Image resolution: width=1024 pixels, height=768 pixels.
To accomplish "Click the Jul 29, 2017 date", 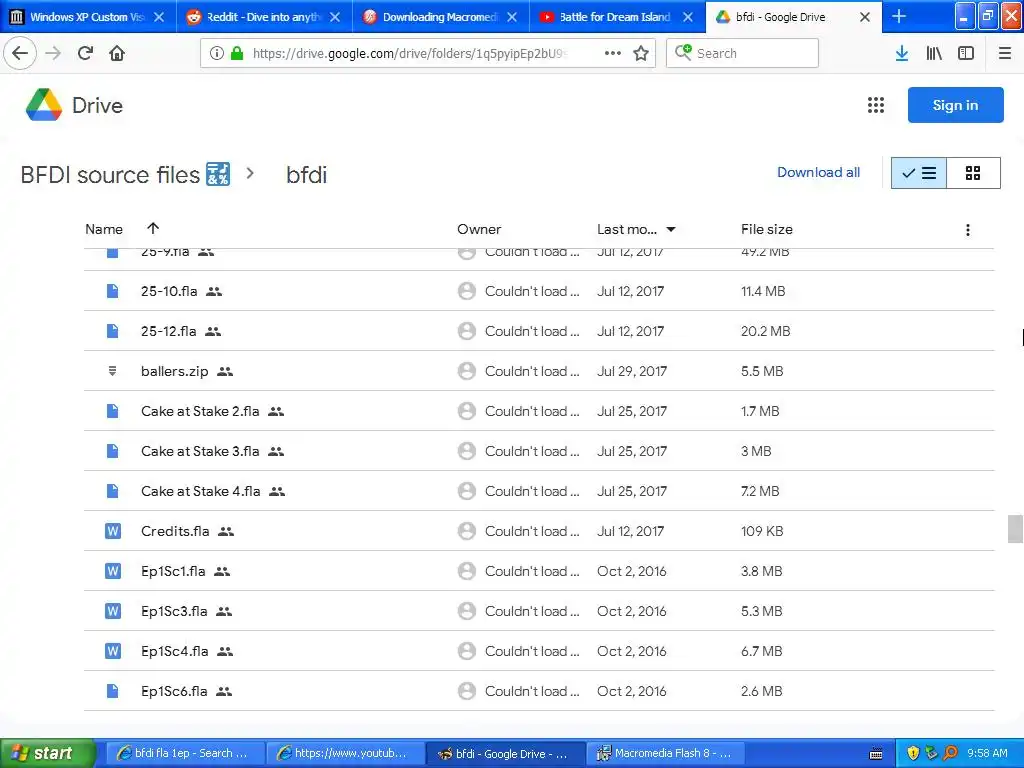I will point(632,371).
